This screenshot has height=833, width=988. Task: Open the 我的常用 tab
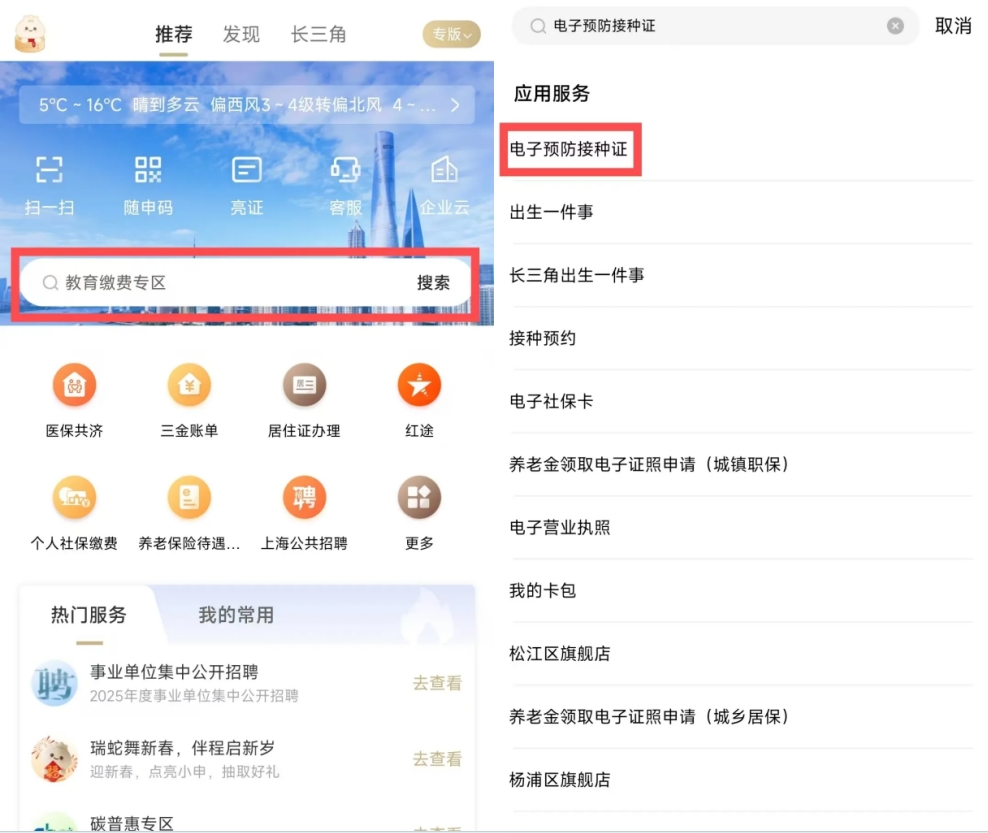coord(234,615)
